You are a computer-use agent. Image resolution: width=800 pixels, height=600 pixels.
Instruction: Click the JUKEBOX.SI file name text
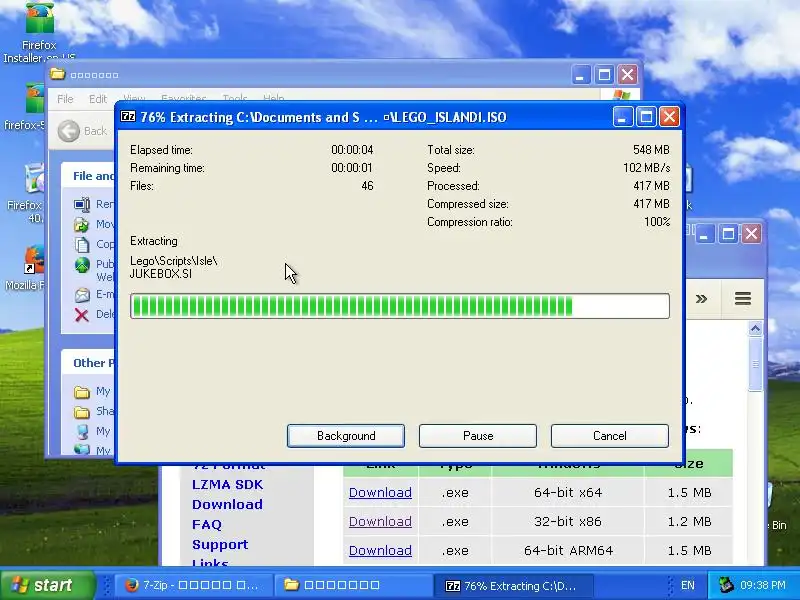[x=161, y=274]
